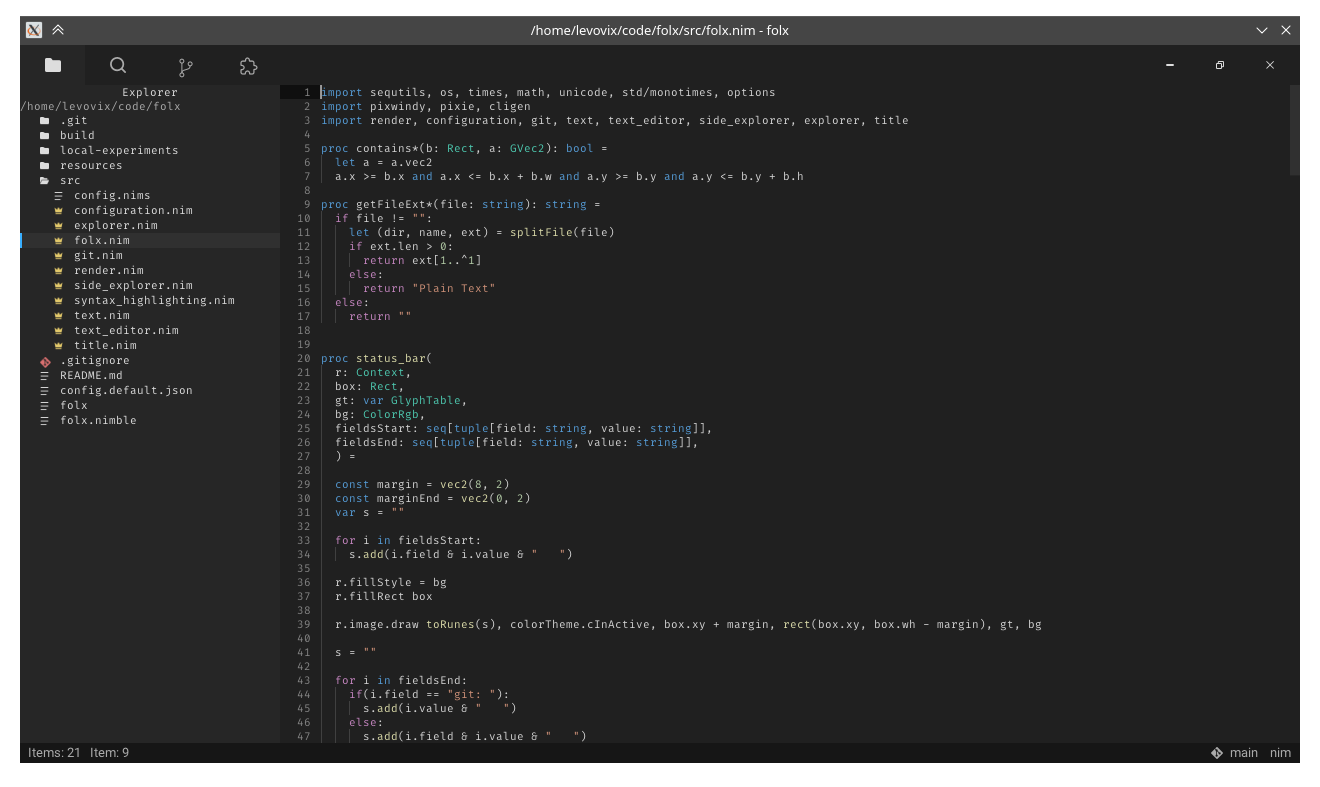Click the folder icon beside resources
Image resolution: width=1320 pixels, height=787 pixels.
point(45,166)
